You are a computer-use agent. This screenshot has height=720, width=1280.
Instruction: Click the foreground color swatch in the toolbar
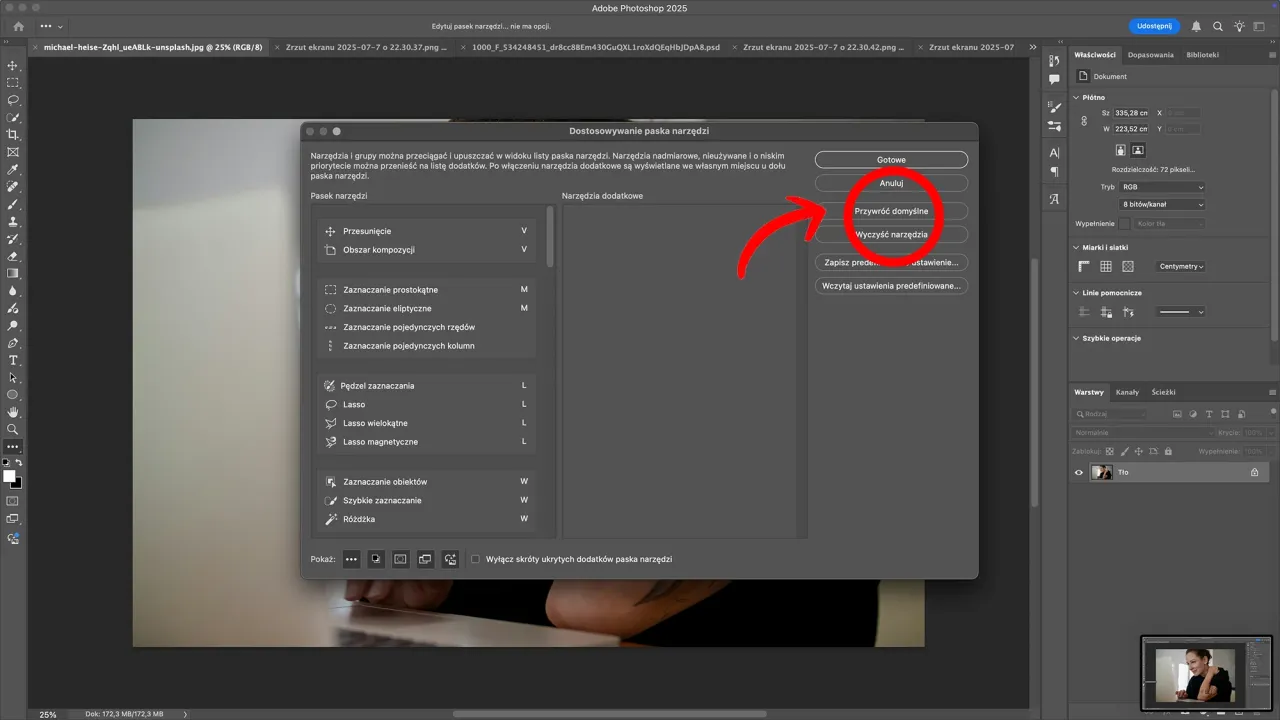10,478
